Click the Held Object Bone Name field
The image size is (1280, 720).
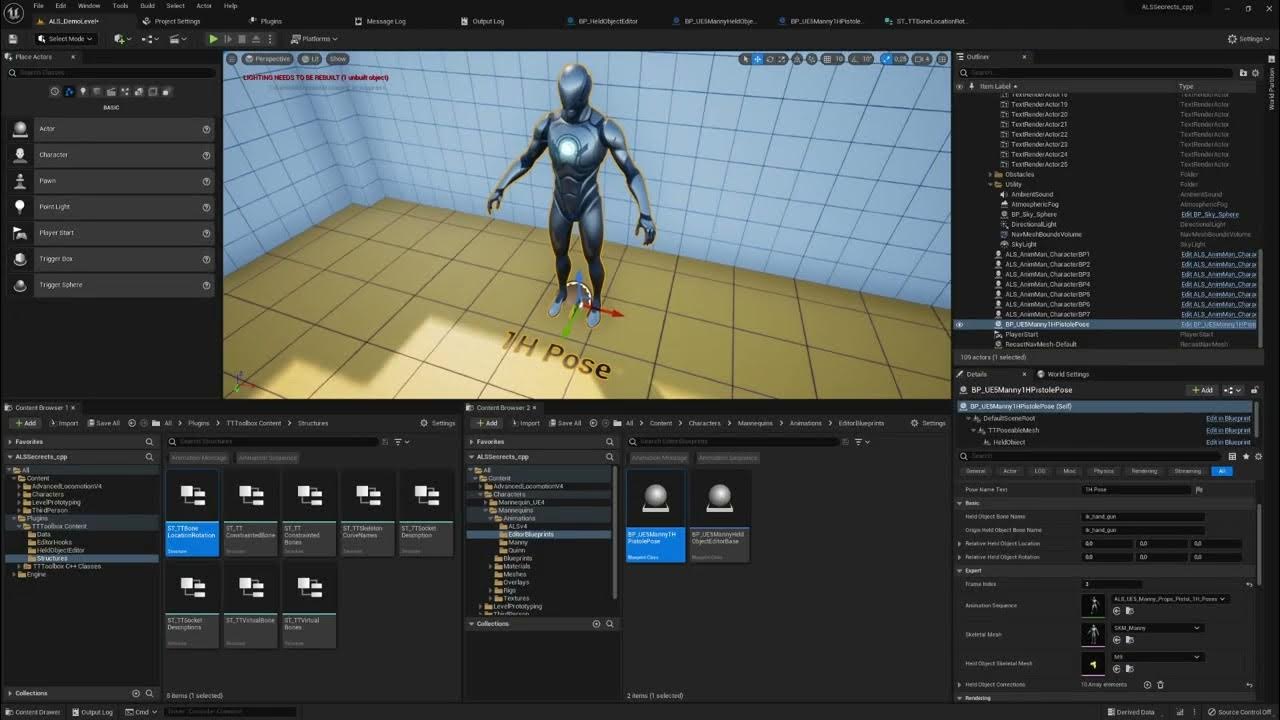pyautogui.click(x=1143, y=517)
